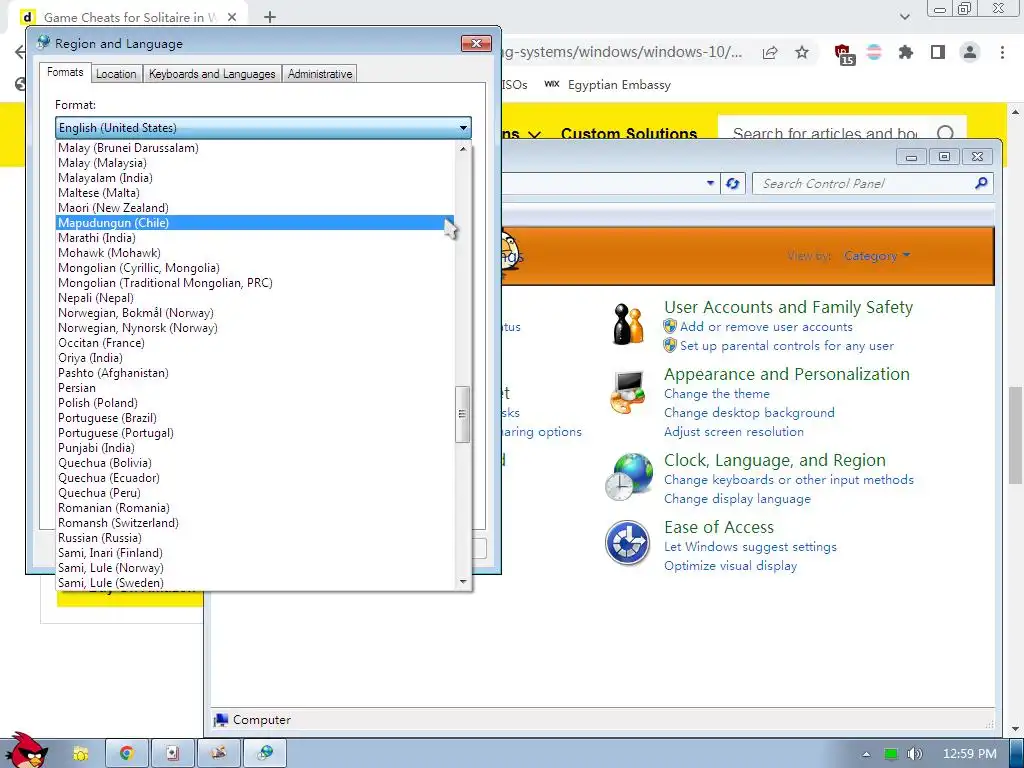This screenshot has width=1024, height=768.
Task: Select Polish (Poland) format
Action: click(x=255, y=403)
